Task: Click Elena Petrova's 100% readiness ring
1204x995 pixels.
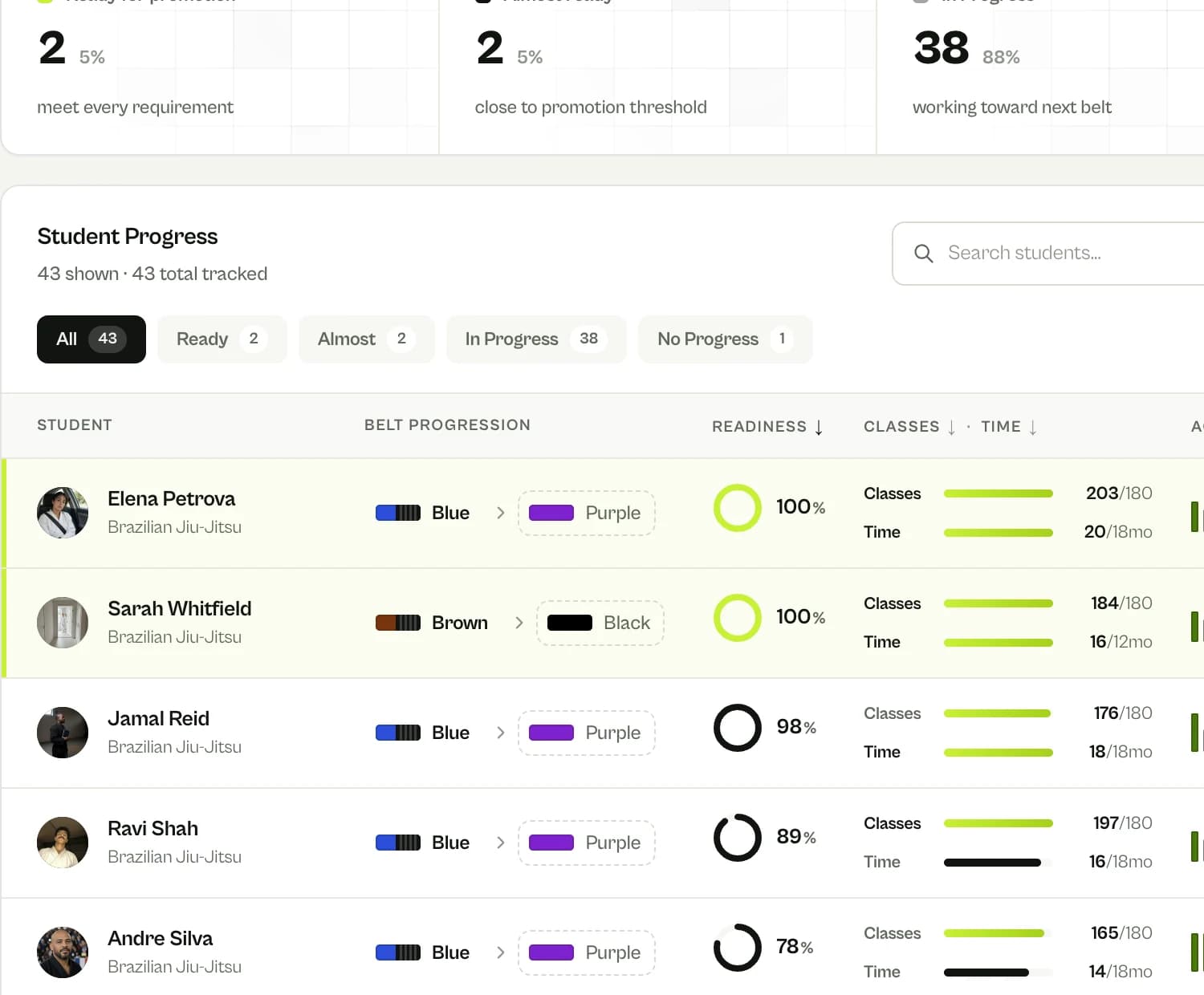Action: (738, 508)
